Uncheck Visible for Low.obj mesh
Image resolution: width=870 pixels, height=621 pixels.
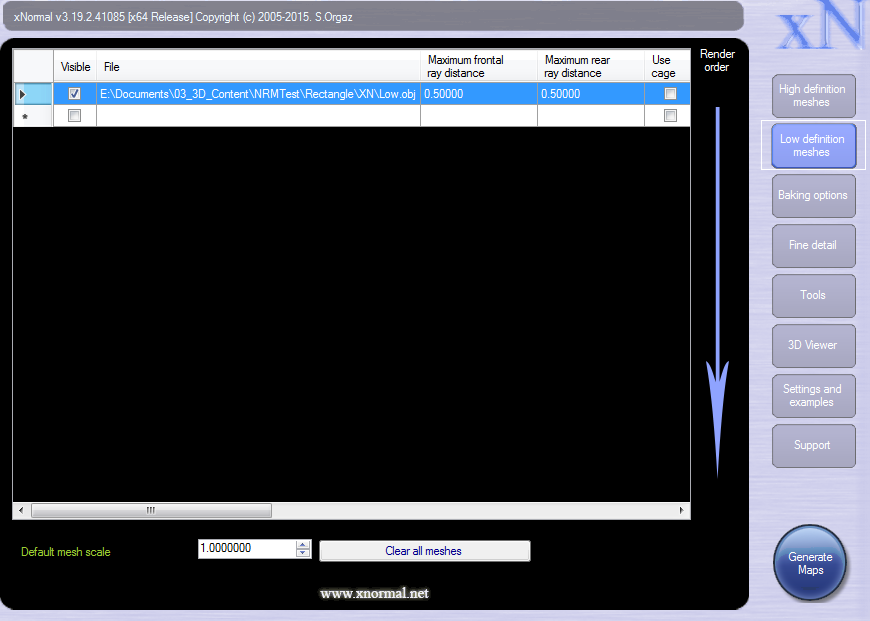tap(74, 94)
